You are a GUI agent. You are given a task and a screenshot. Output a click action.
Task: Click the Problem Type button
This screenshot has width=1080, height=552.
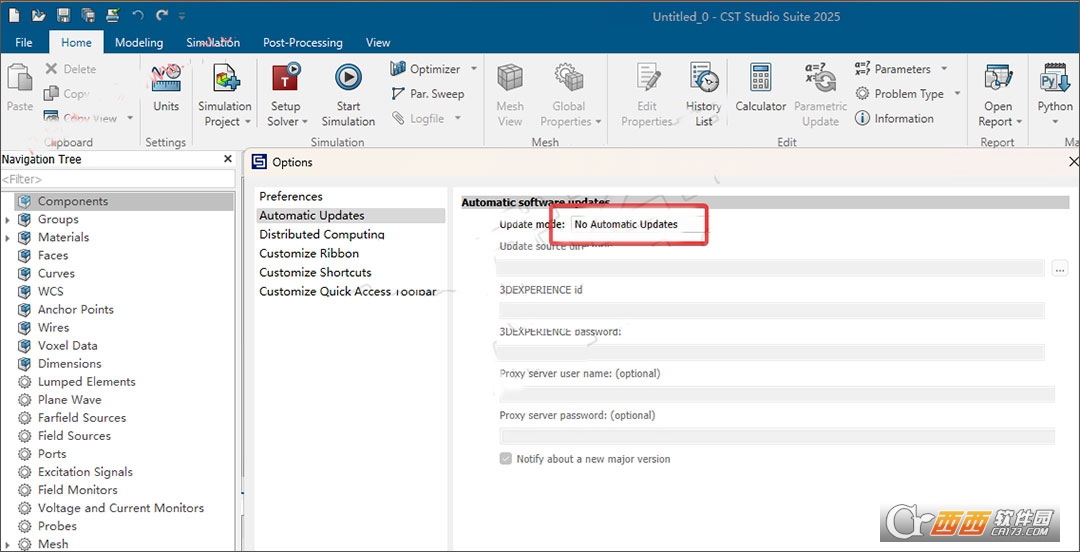click(x=900, y=94)
